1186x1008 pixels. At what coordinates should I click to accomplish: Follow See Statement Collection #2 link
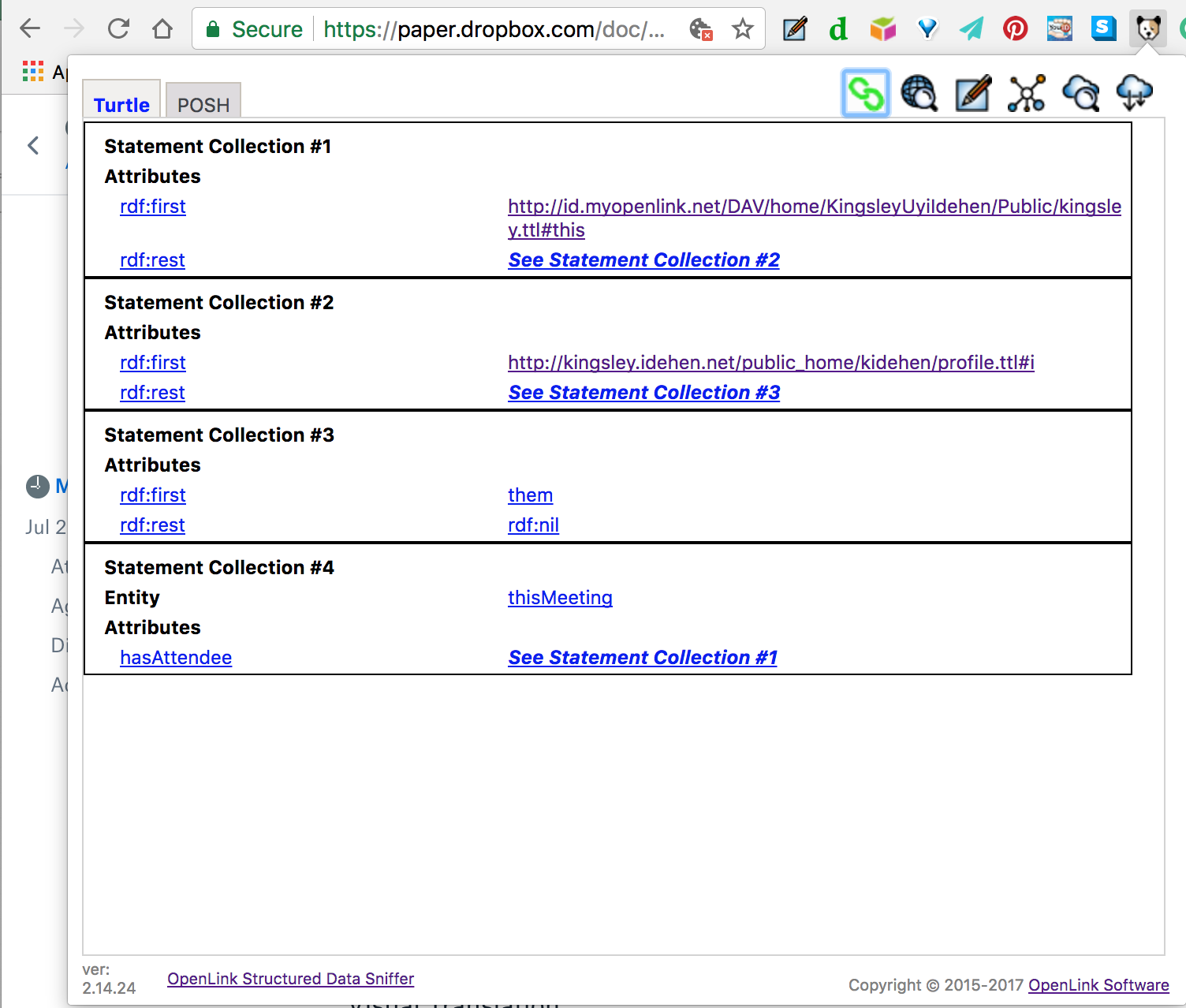643,259
